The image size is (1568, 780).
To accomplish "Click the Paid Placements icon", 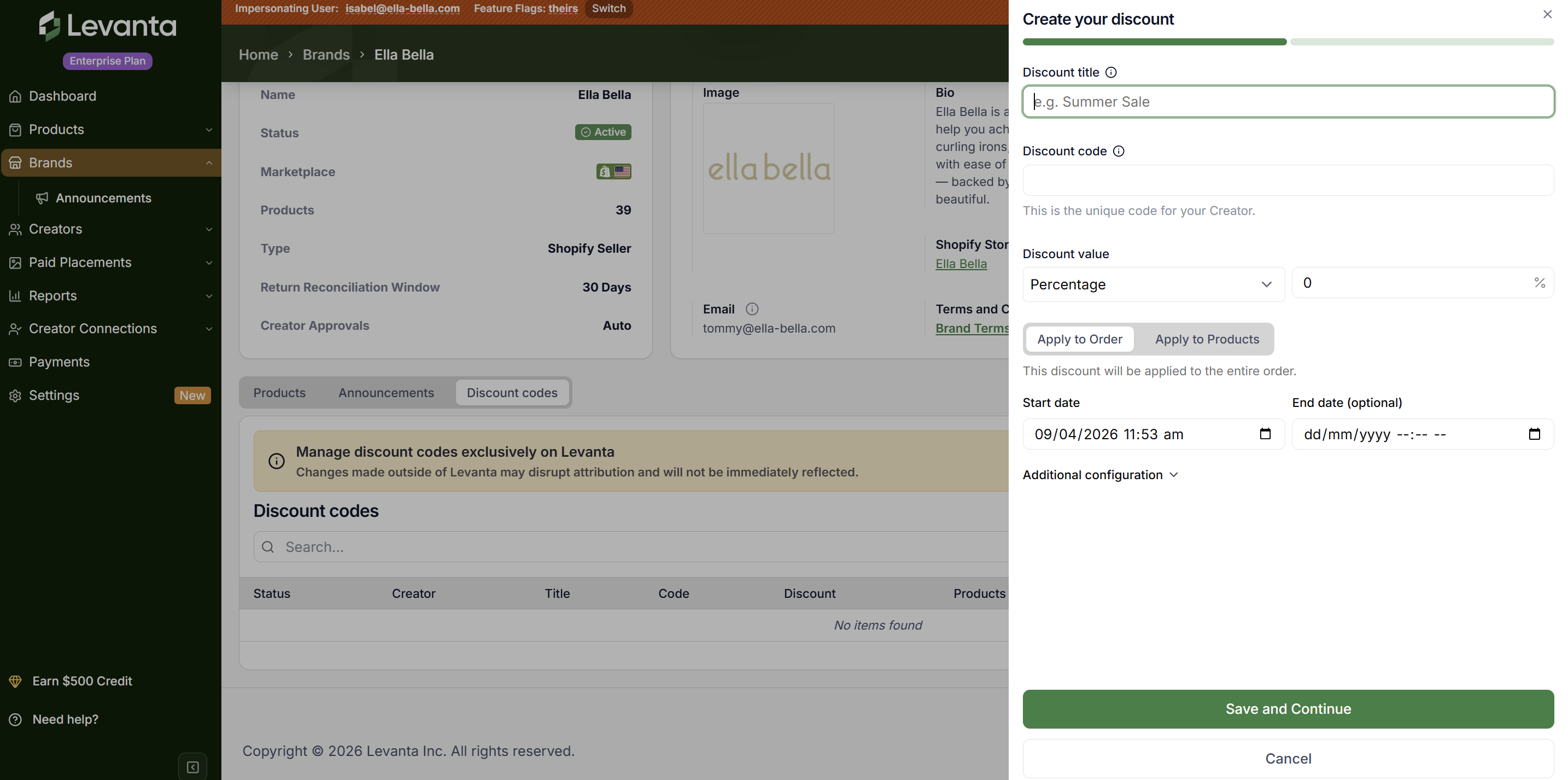I will pos(15,263).
